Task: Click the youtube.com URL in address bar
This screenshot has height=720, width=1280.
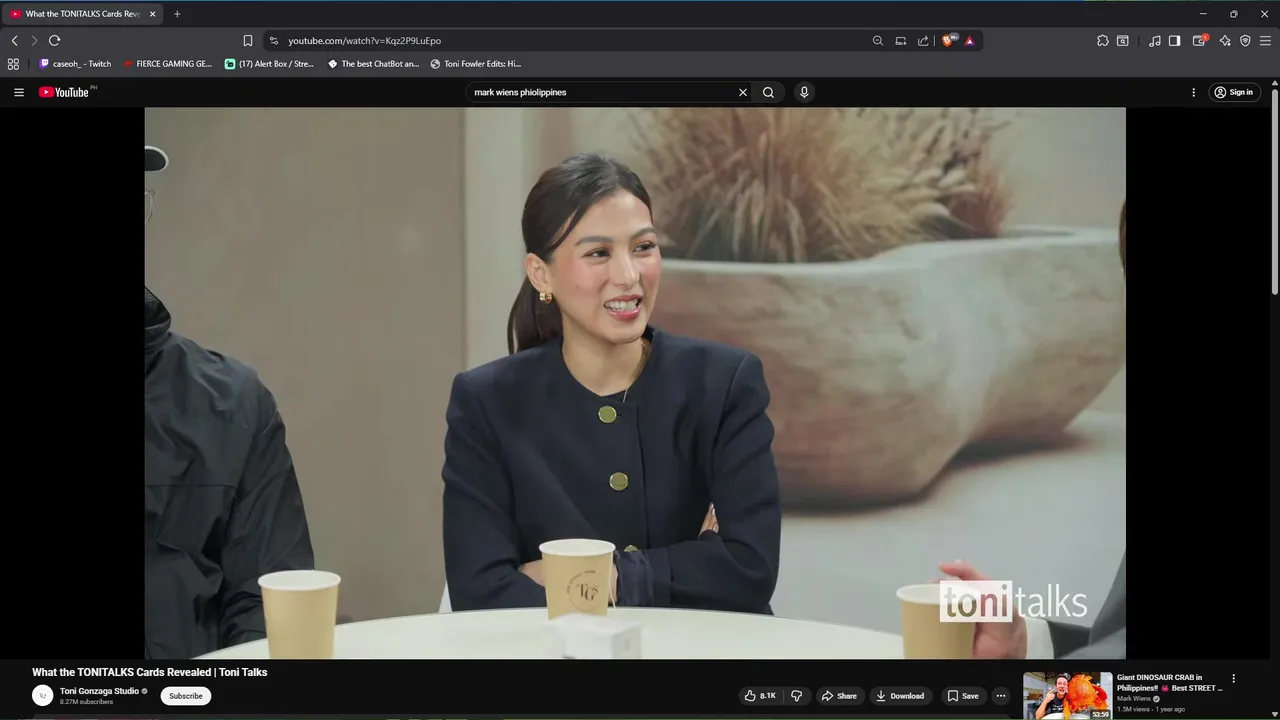Action: [x=364, y=40]
